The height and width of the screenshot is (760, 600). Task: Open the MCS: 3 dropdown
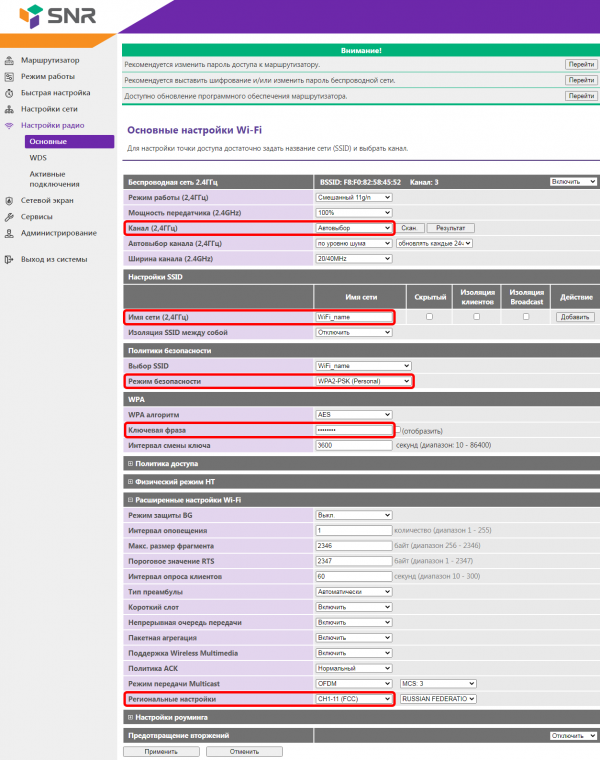coord(438,684)
